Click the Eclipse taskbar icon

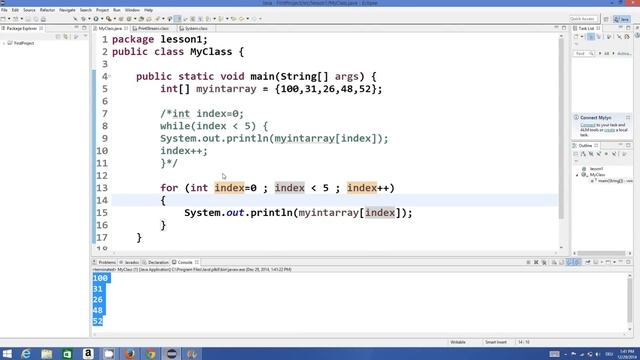pos(171,353)
